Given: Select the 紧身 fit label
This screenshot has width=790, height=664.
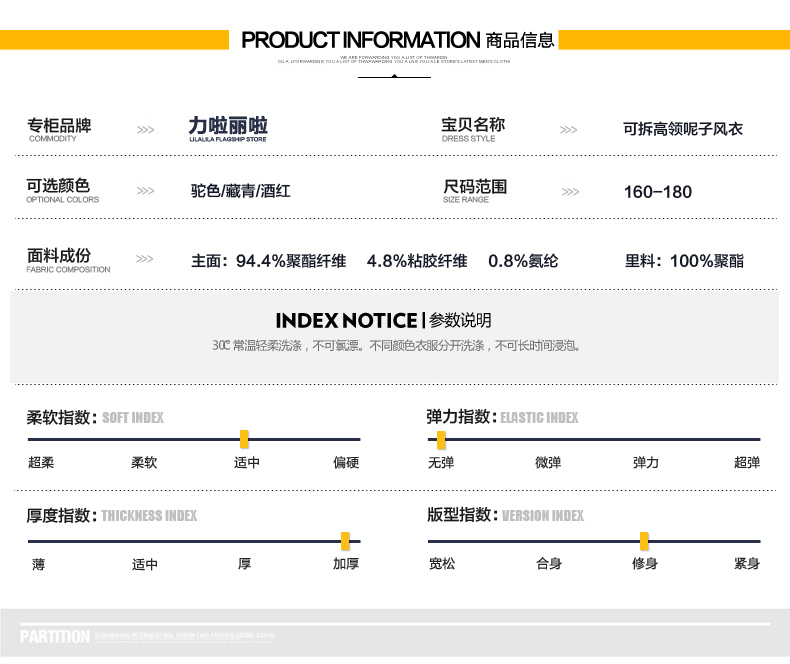Looking at the screenshot, I should tap(747, 564).
